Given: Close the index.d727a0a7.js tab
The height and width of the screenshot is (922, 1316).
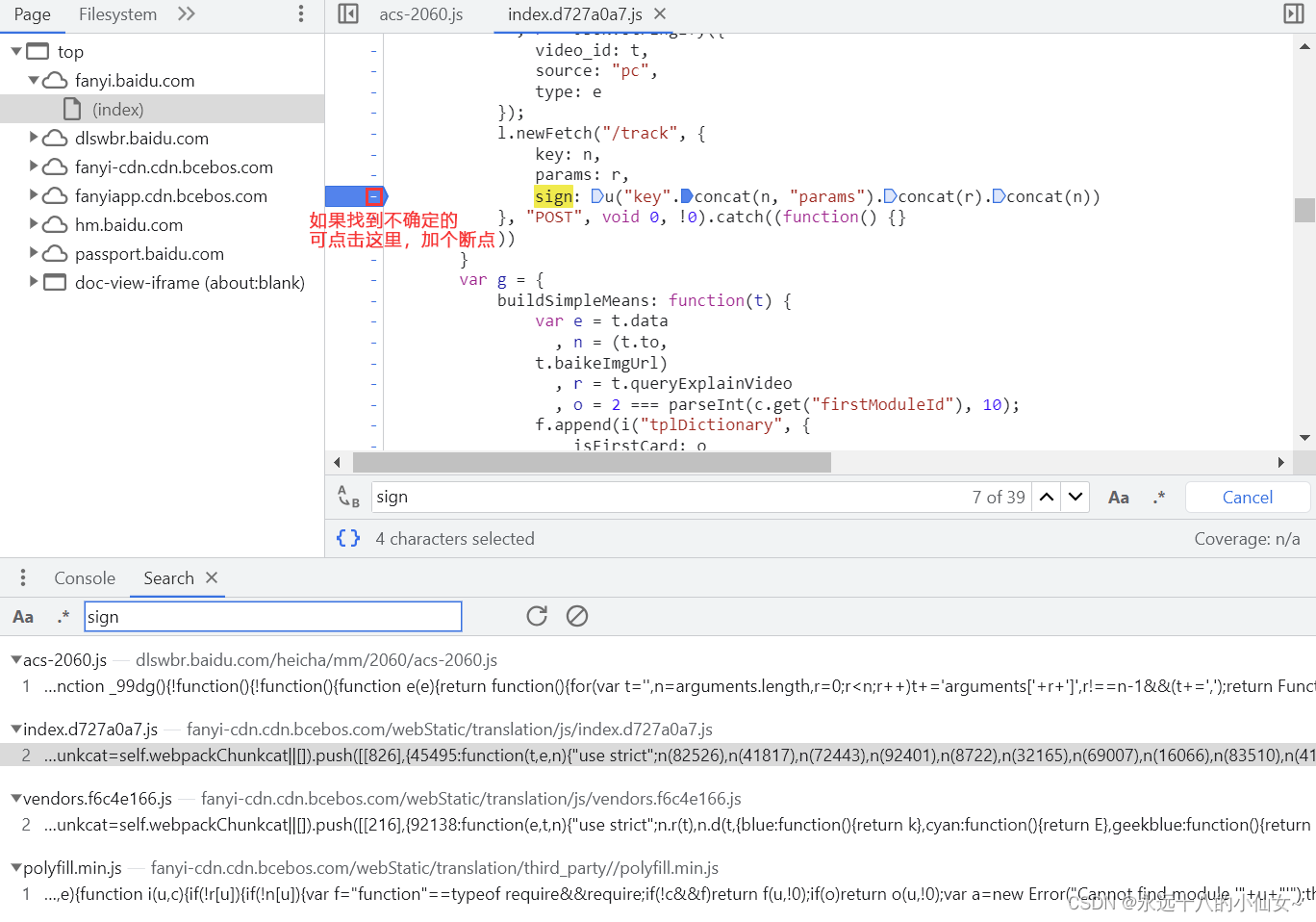Looking at the screenshot, I should pos(660,13).
